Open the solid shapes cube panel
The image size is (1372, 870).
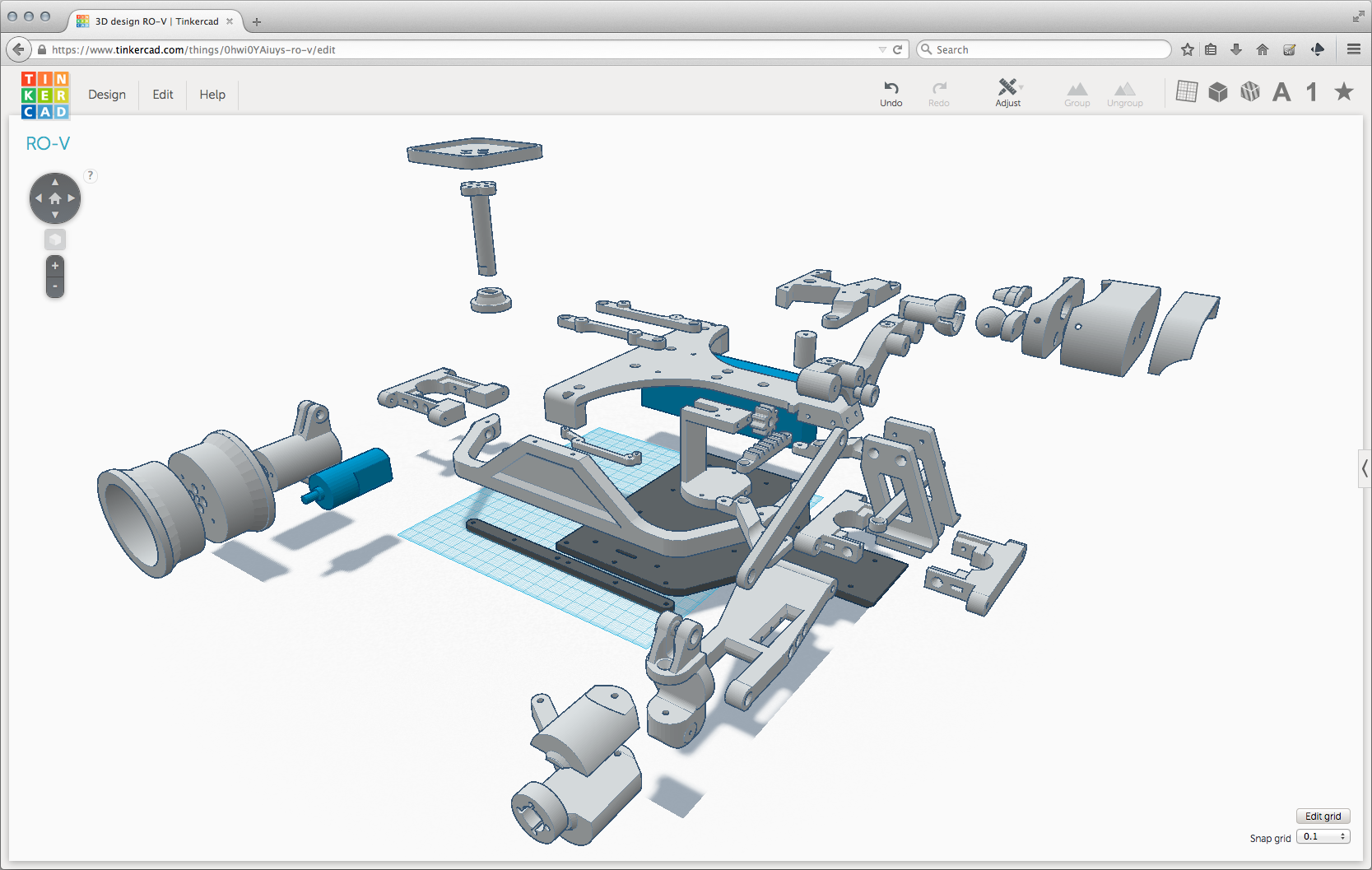(x=1219, y=91)
